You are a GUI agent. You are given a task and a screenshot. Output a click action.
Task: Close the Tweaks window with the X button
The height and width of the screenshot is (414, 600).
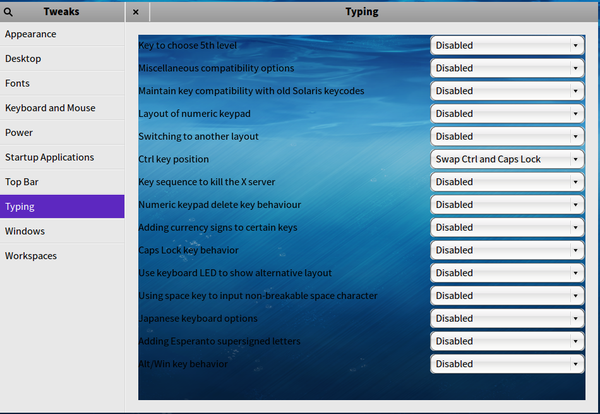(x=135, y=12)
